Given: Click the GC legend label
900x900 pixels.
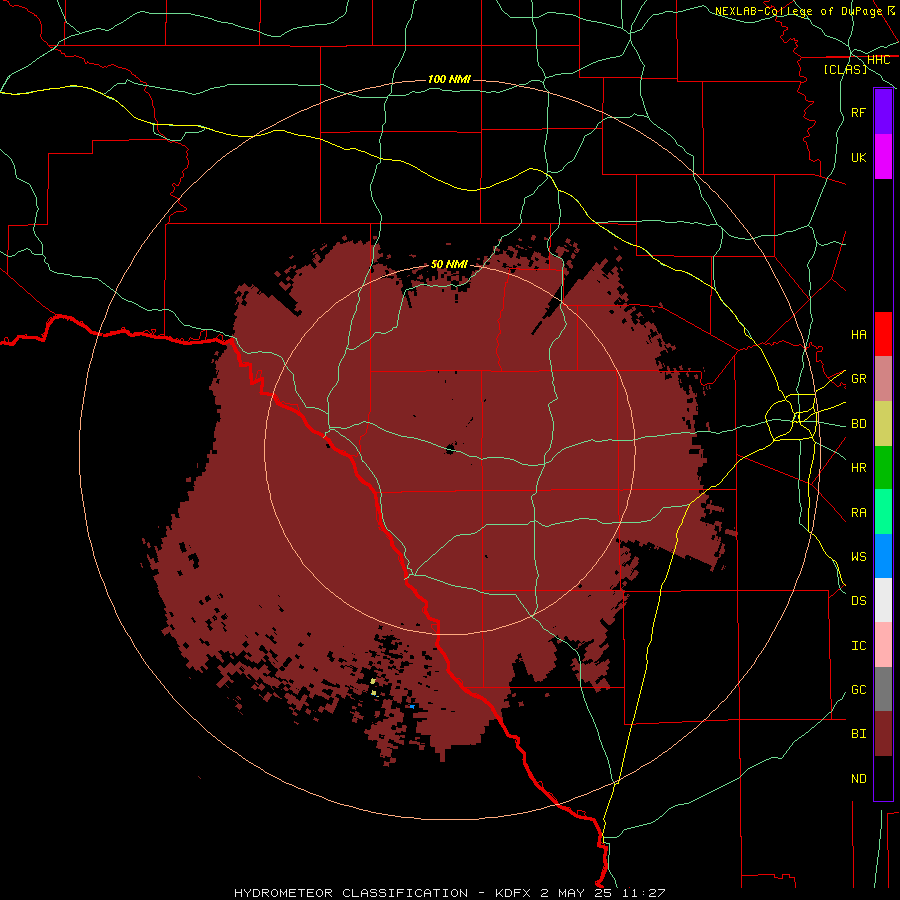Looking at the screenshot, I should (859, 690).
